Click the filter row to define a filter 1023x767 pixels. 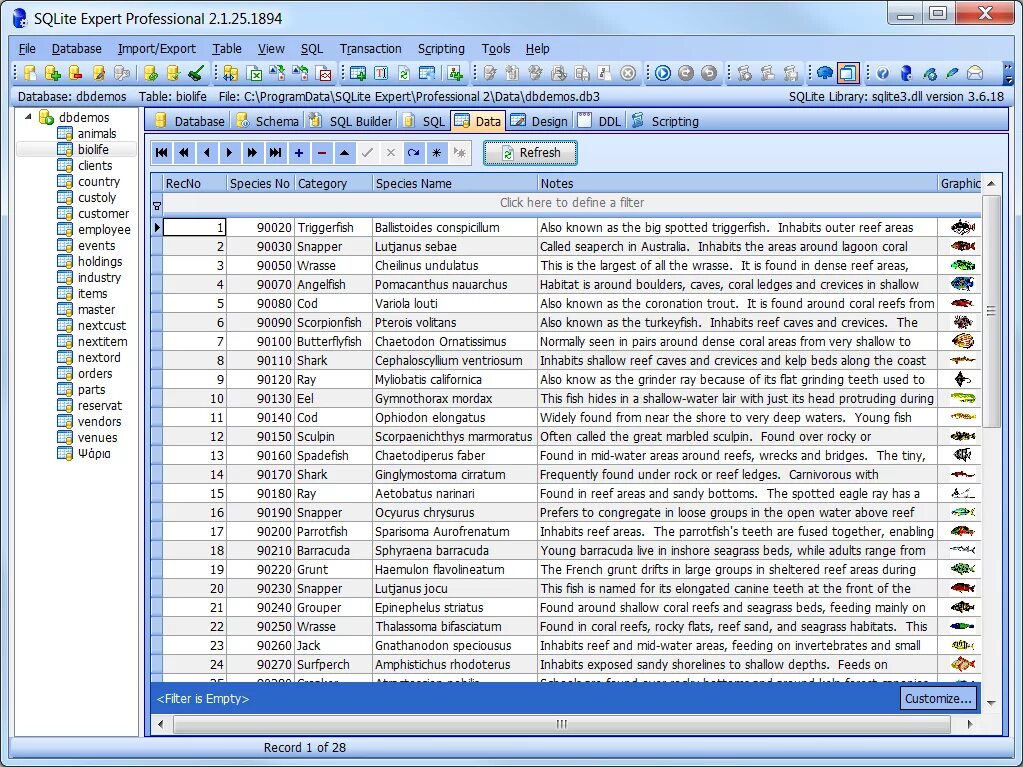[572, 203]
